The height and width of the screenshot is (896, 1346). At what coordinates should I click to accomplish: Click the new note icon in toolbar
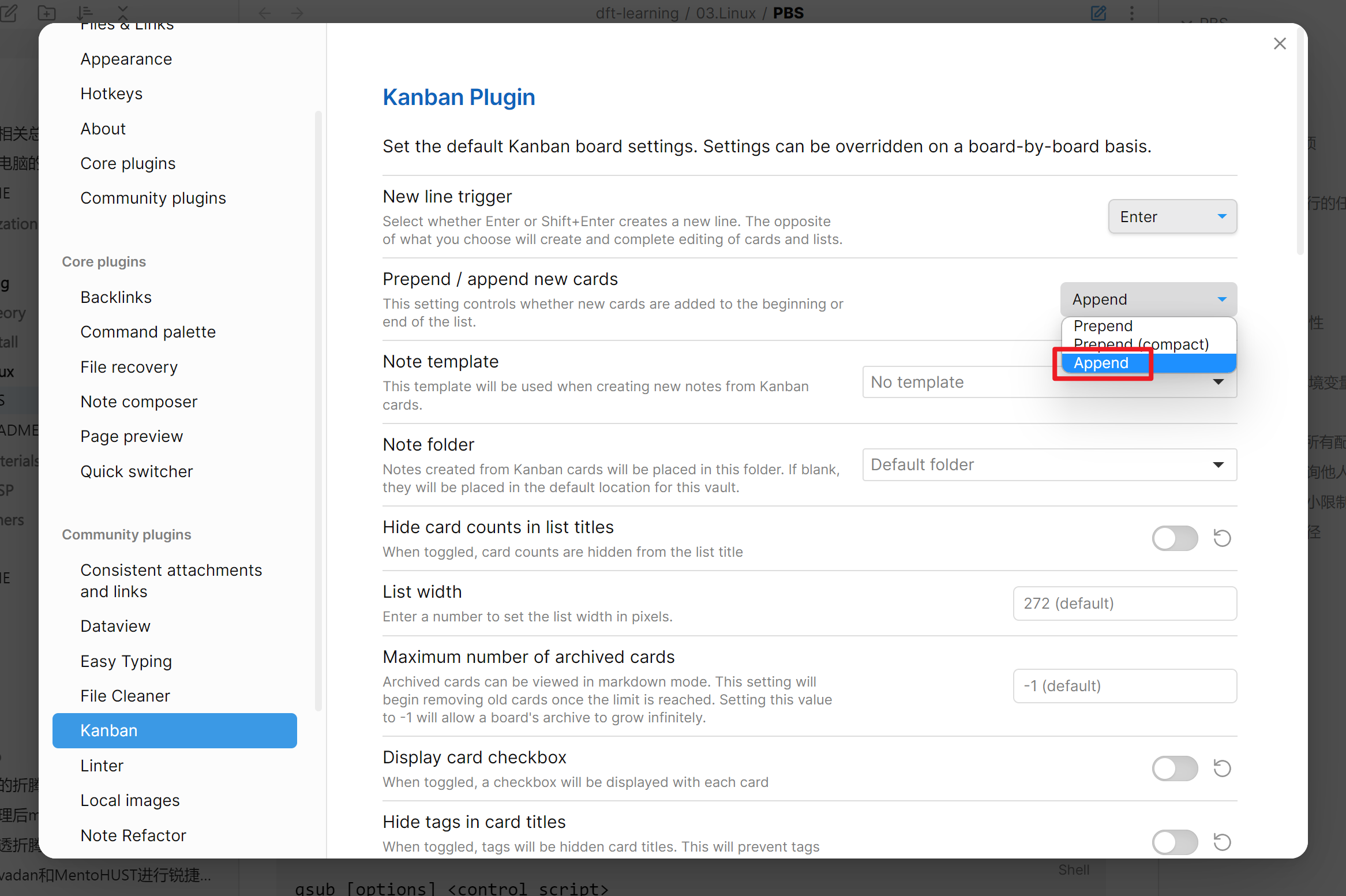click(x=9, y=13)
